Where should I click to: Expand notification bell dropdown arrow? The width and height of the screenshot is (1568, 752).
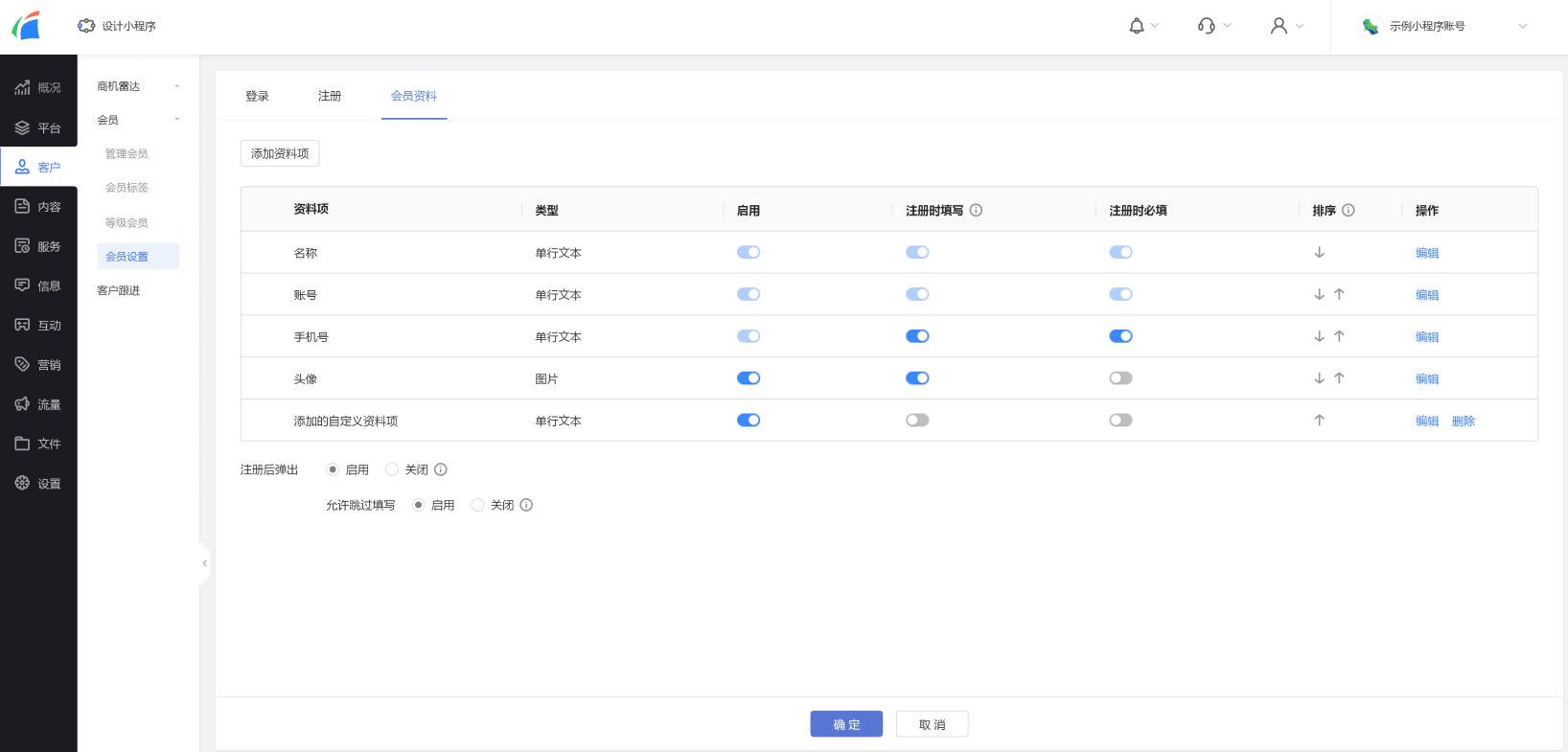[x=1154, y=26]
